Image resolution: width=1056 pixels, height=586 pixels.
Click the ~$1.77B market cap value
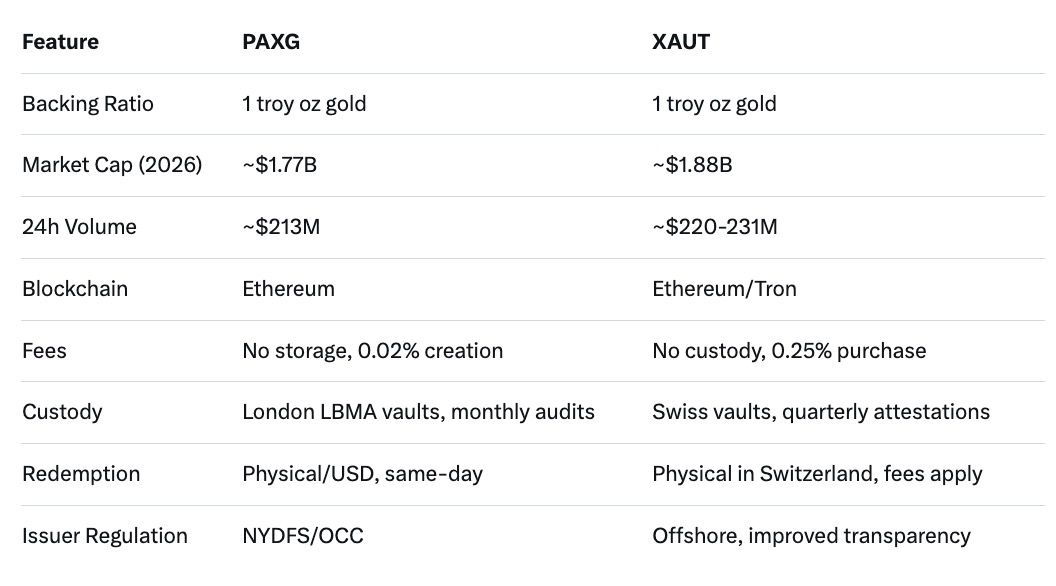pos(280,165)
